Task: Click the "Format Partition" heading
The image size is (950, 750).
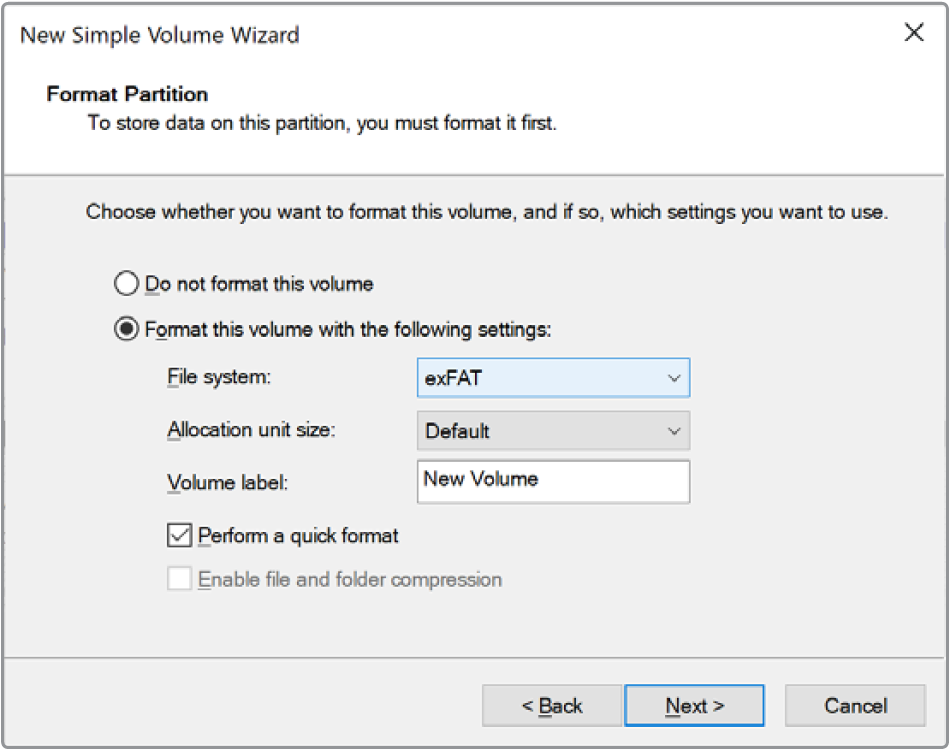Action: pos(127,94)
